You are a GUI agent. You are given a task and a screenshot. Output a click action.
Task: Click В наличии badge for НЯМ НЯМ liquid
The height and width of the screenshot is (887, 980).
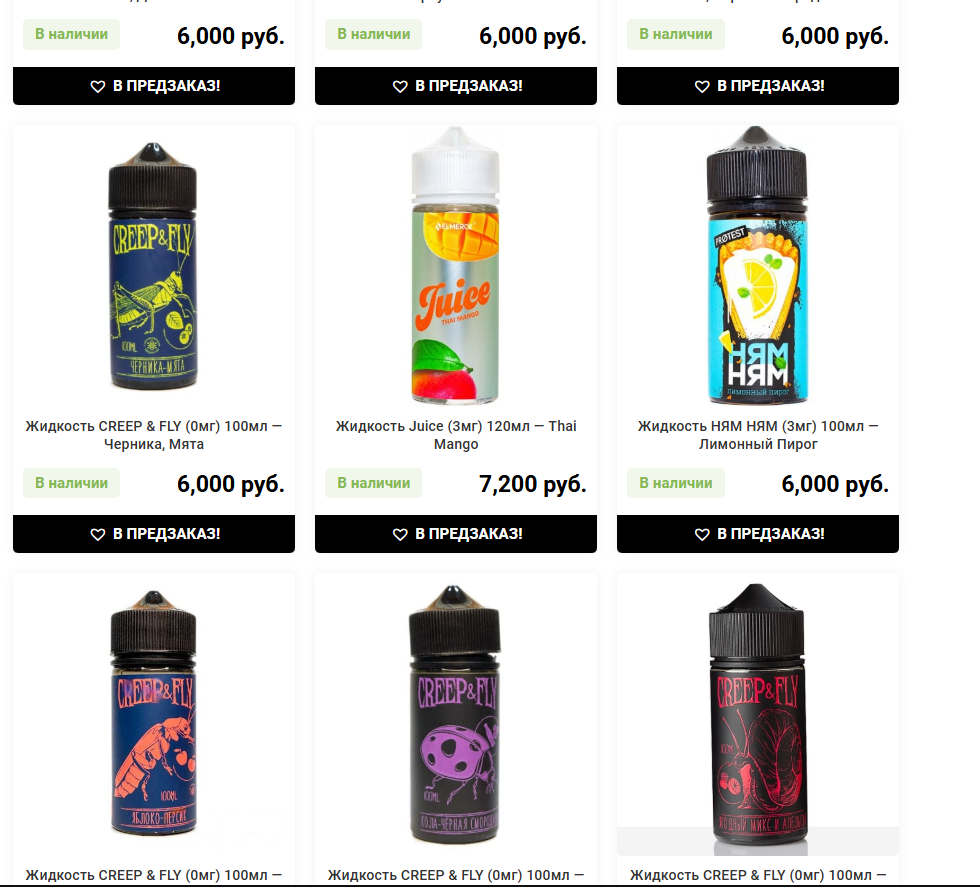(x=676, y=483)
